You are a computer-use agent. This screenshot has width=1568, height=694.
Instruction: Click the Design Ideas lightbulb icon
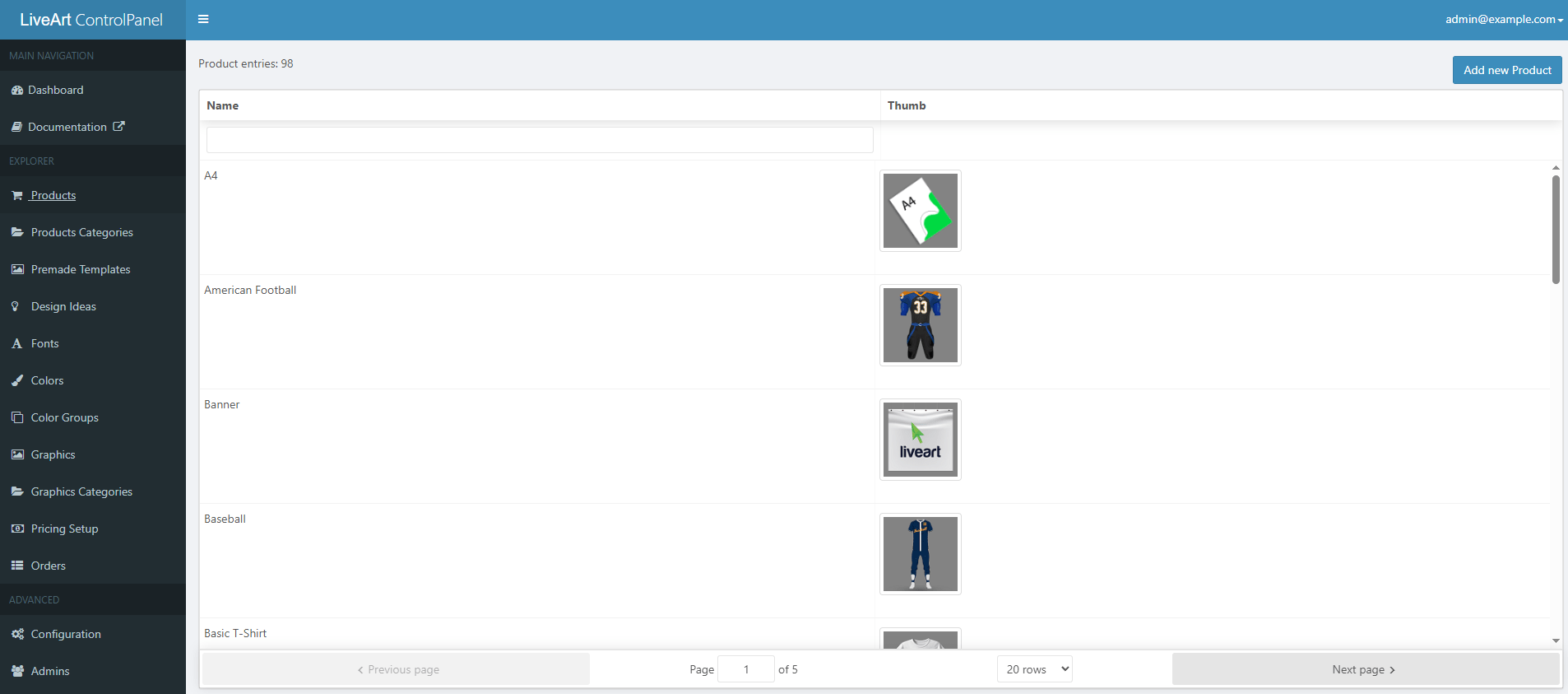15,307
